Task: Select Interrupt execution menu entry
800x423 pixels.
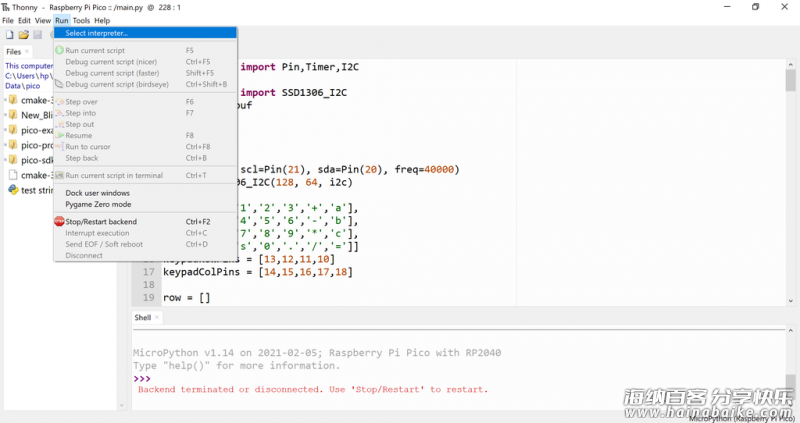Action: tap(145, 233)
